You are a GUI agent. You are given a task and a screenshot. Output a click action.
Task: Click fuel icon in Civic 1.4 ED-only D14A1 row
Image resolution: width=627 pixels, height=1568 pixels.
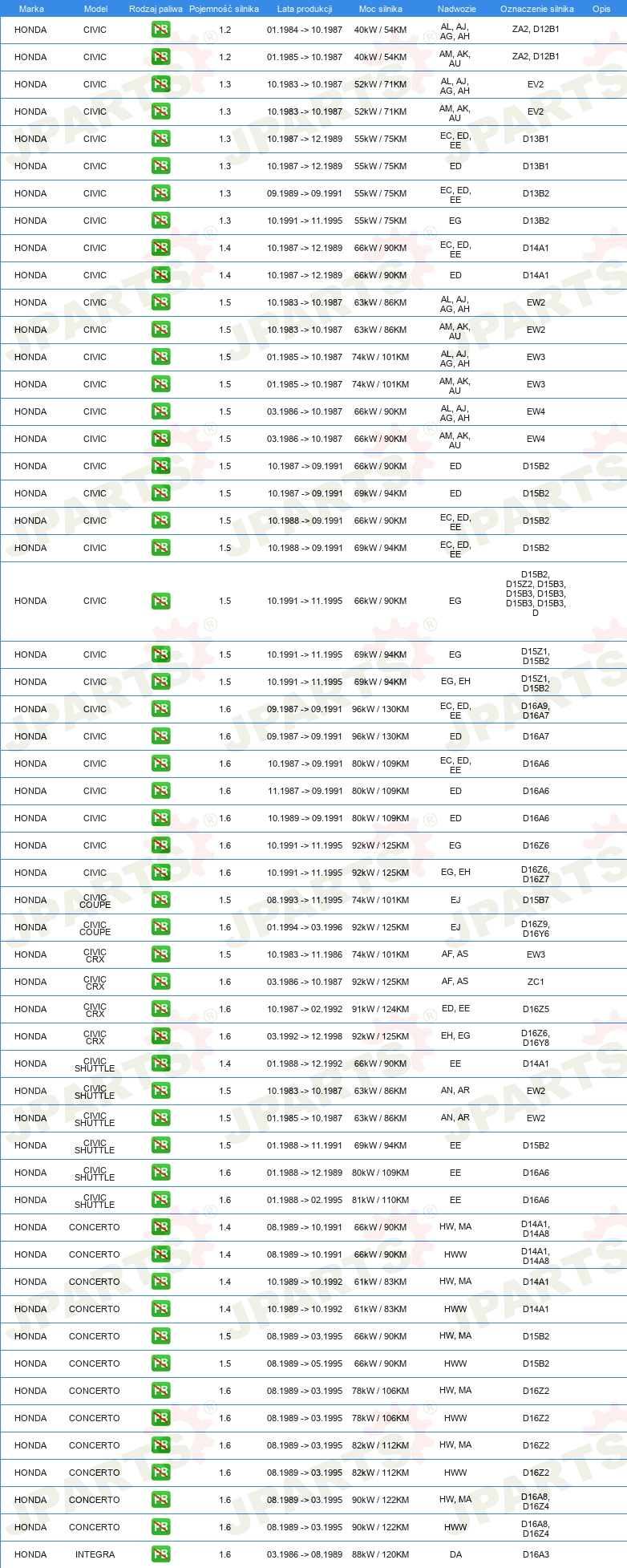(x=160, y=275)
